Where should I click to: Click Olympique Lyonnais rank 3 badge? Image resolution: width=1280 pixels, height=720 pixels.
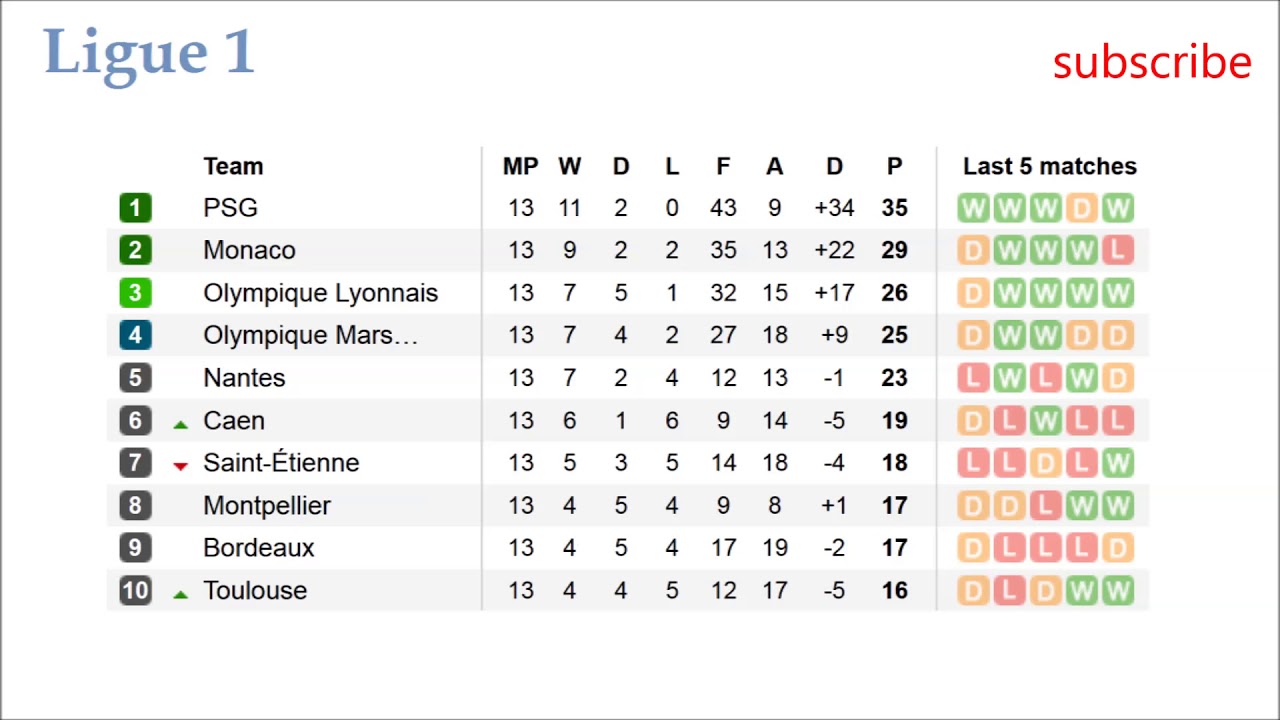[135, 293]
